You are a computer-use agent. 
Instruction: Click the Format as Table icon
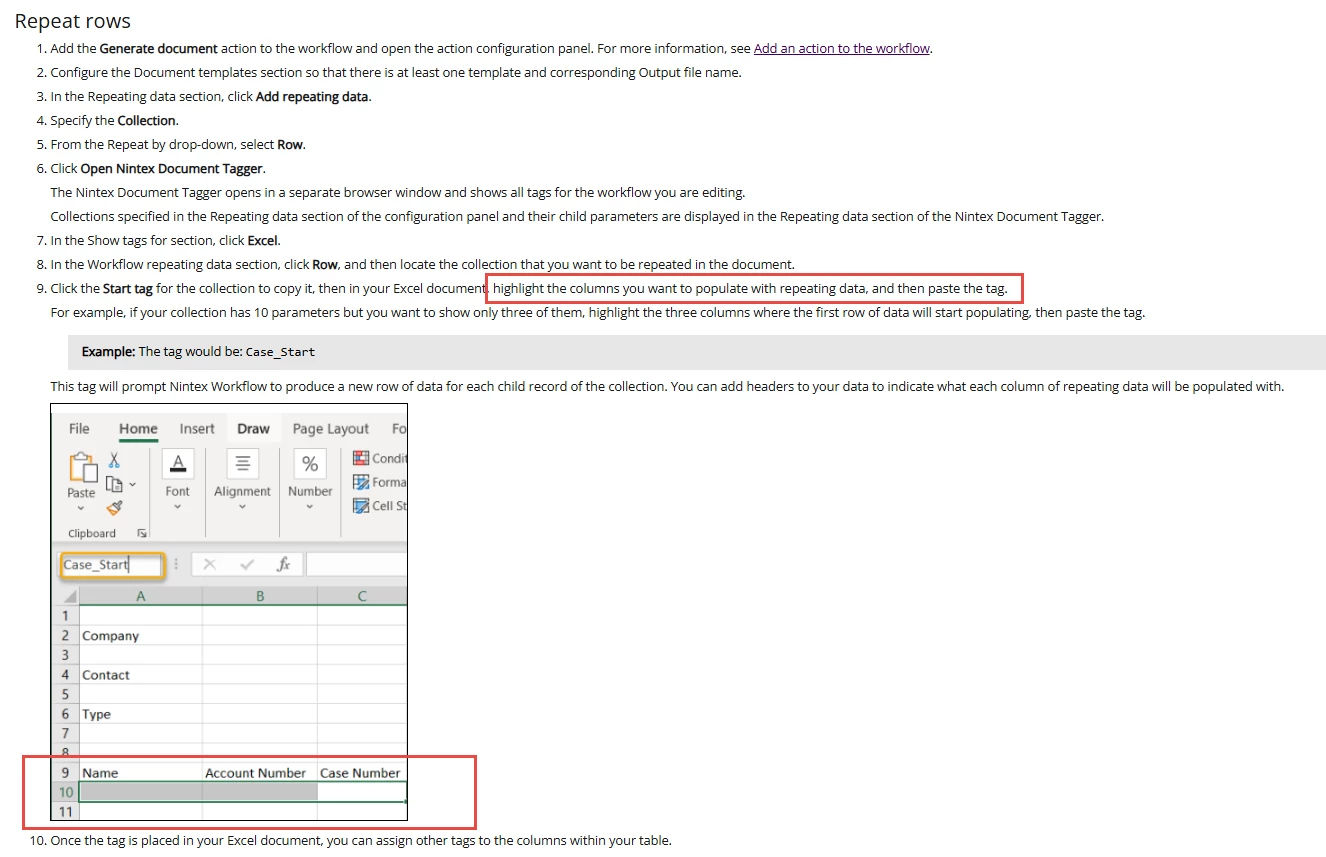tap(361, 482)
